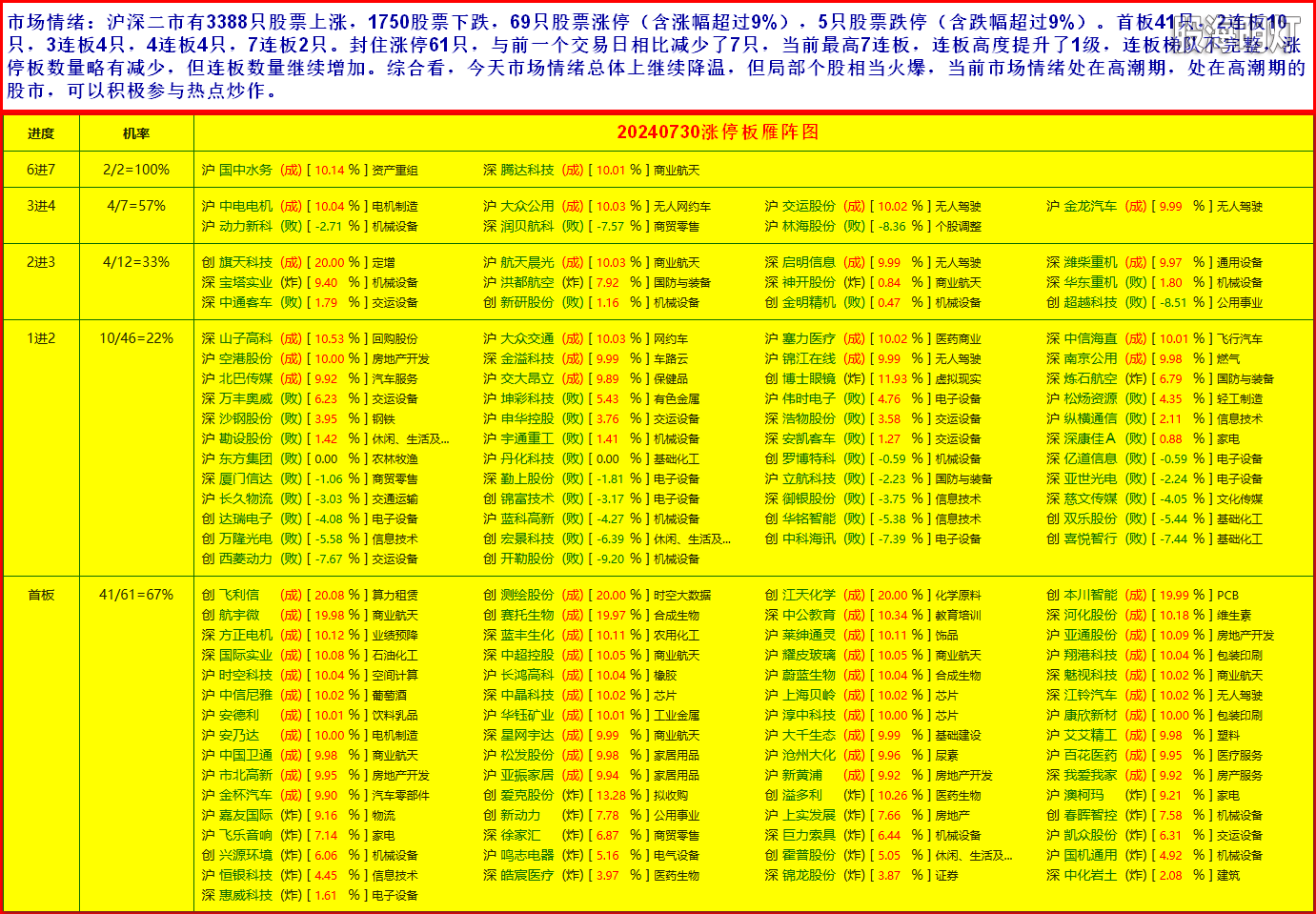Click the 首板 row label
Viewport: 1316px width, 914px height.
(x=41, y=595)
